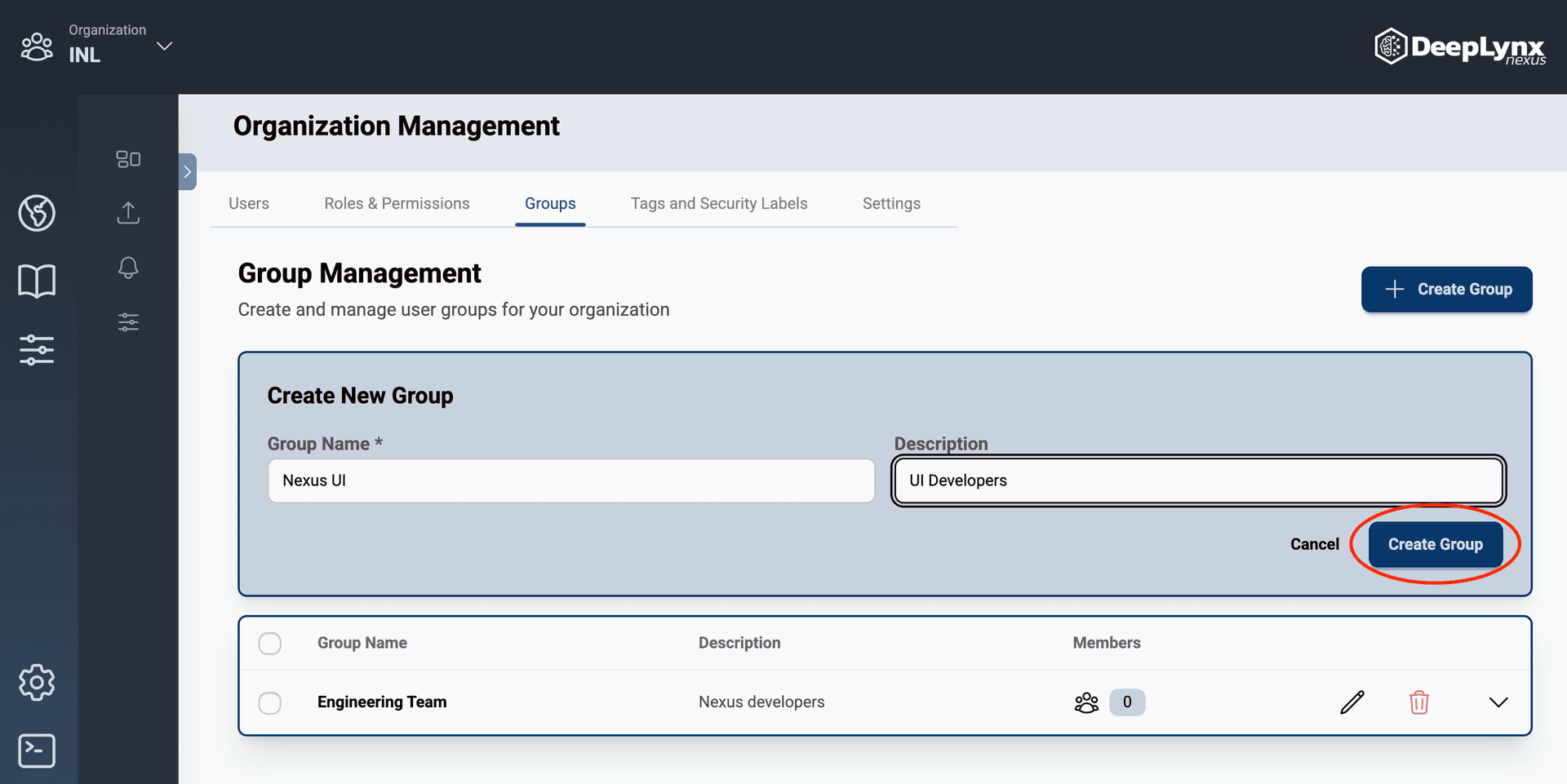This screenshot has height=784, width=1567.
Task: Open settings using the gear icon
Action: pos(37,683)
